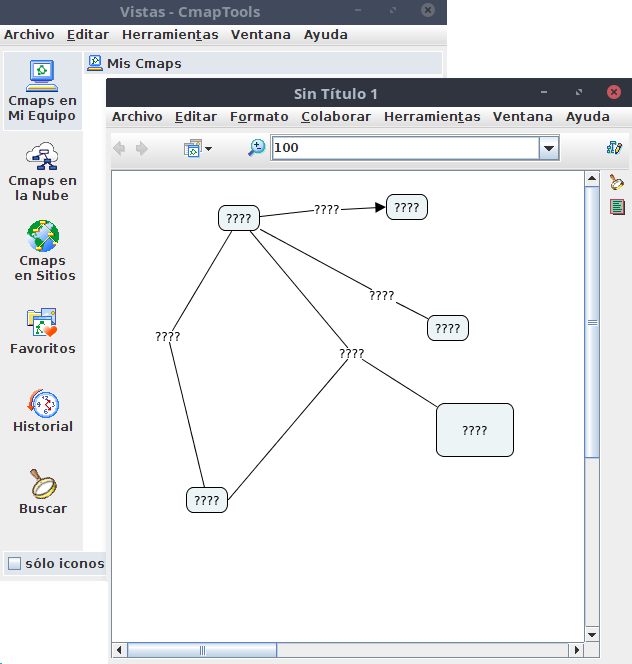The width and height of the screenshot is (632, 664).
Task: Expand the zoom level dropdown arrow
Action: click(x=548, y=148)
